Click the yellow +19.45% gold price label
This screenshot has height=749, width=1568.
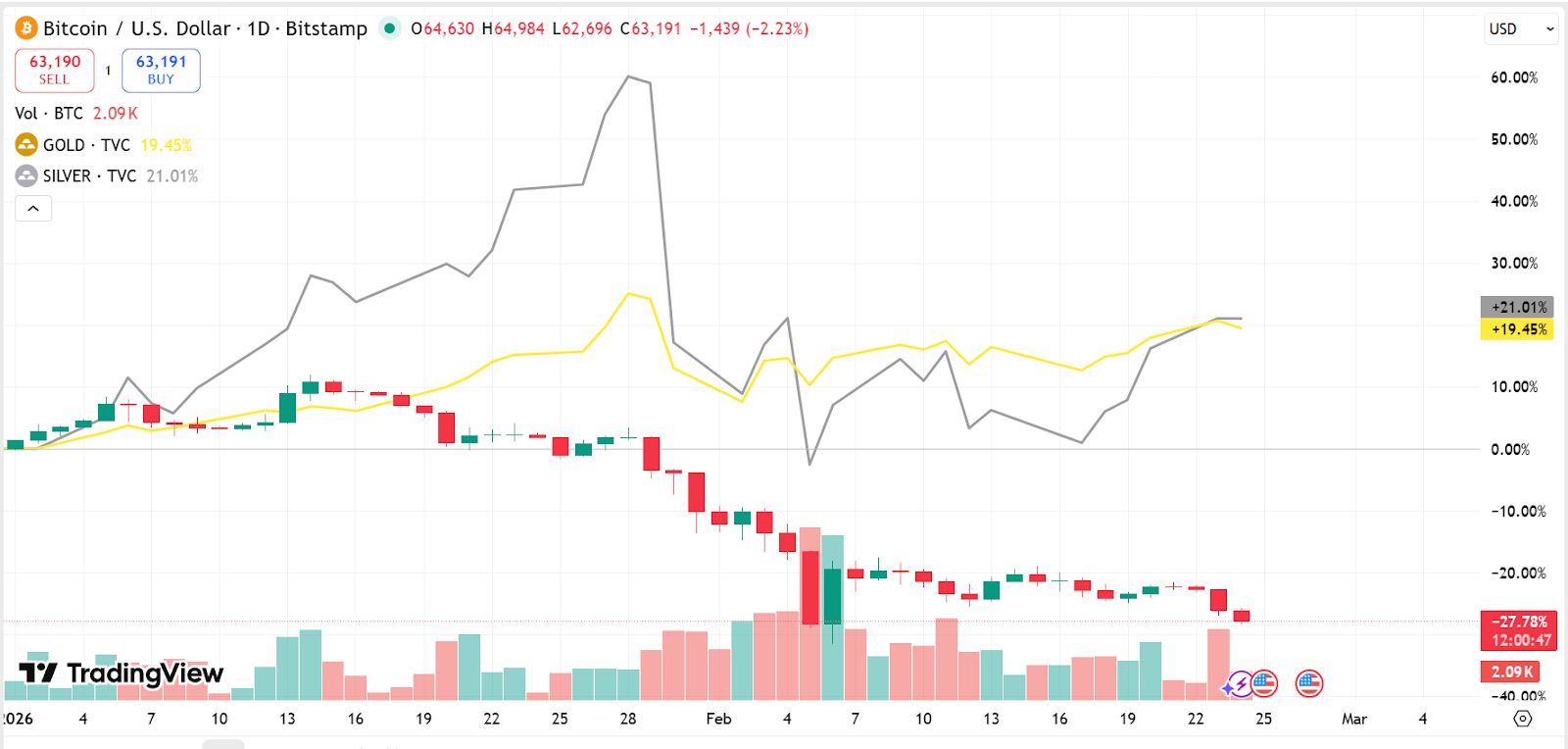pyautogui.click(x=1517, y=329)
